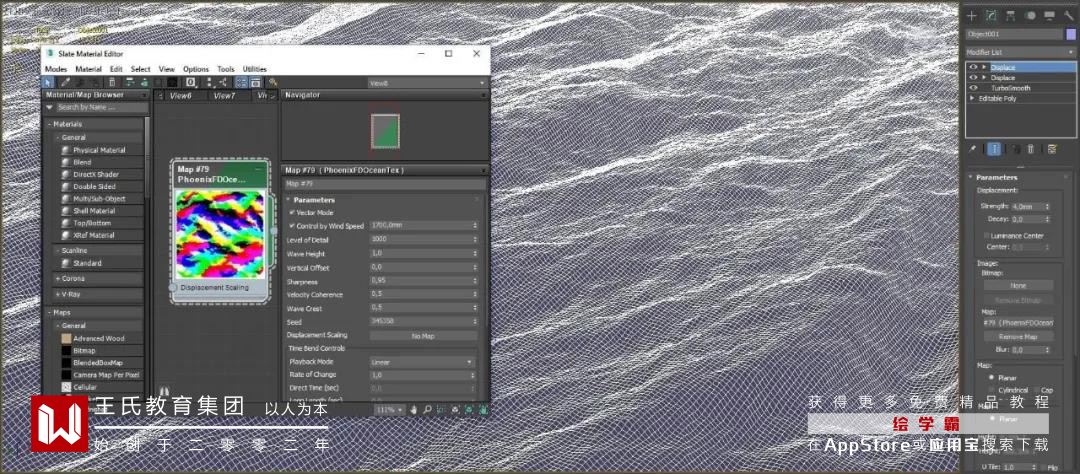The image size is (1080, 474).
Task: Click the Search by Name field
Action: pos(102,107)
